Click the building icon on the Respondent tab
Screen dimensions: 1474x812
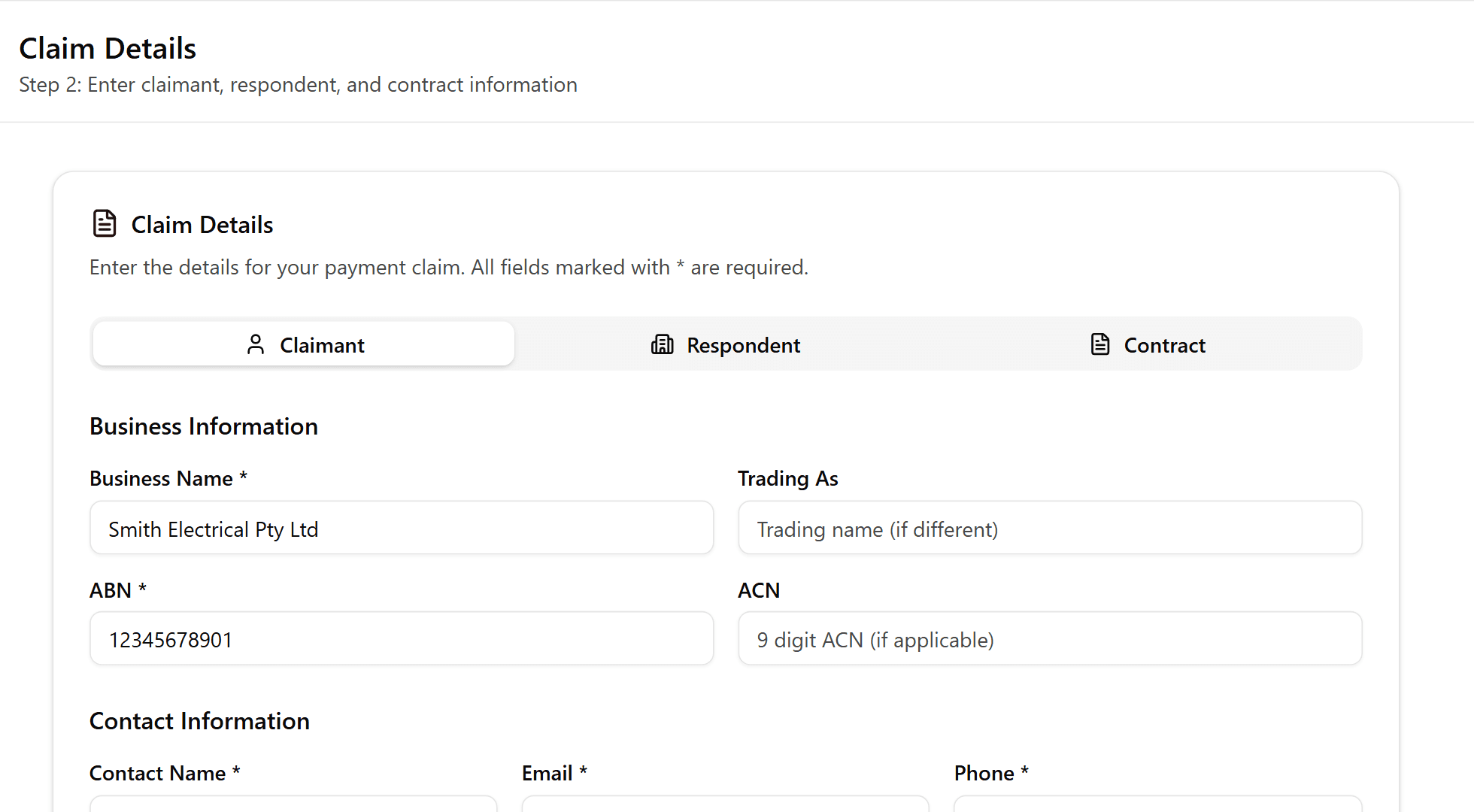point(662,344)
